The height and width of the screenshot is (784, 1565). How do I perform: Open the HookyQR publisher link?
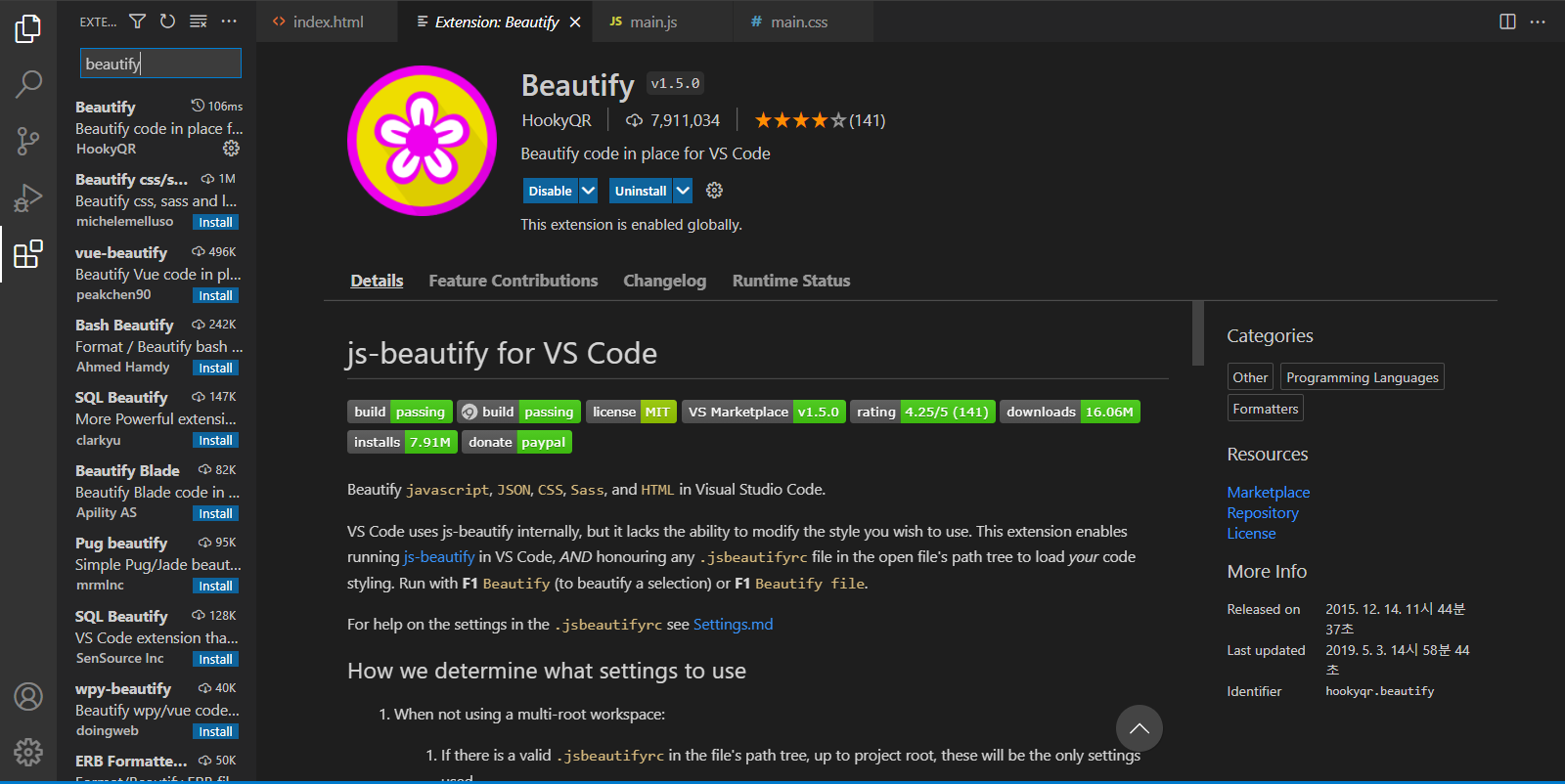coord(557,120)
